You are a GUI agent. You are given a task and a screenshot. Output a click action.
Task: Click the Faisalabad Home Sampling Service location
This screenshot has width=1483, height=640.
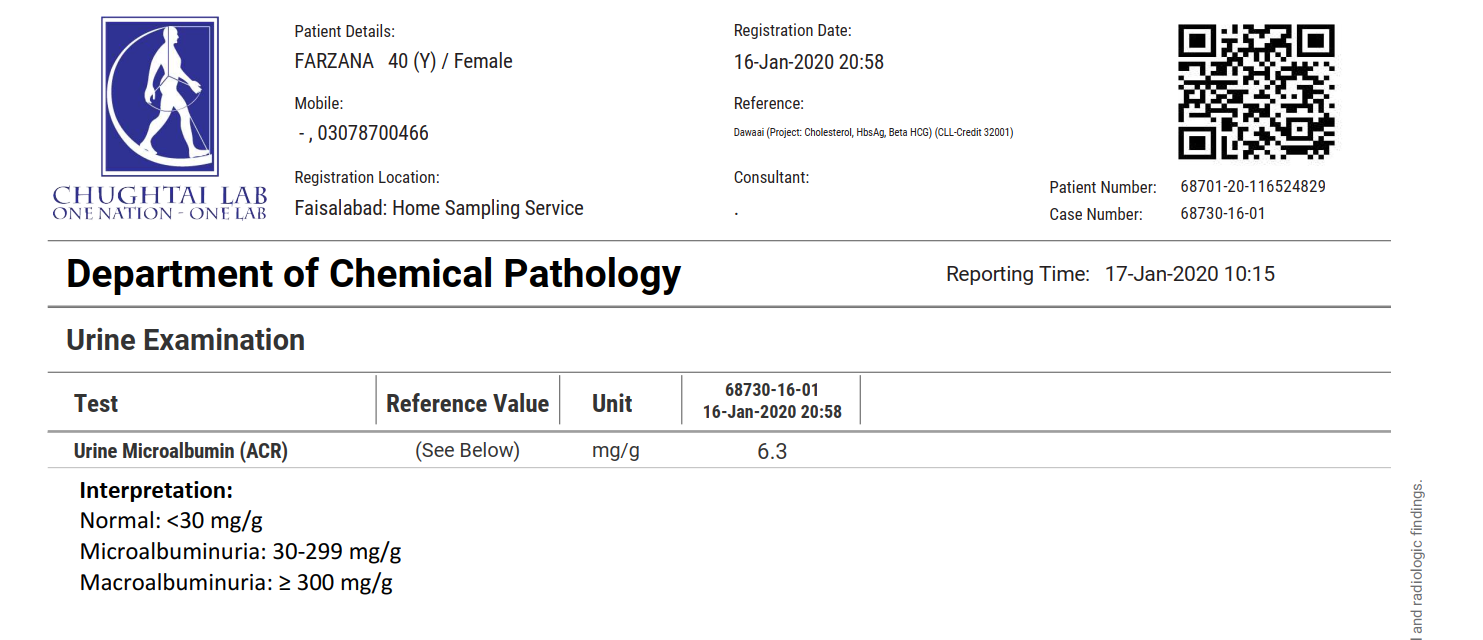tap(439, 209)
